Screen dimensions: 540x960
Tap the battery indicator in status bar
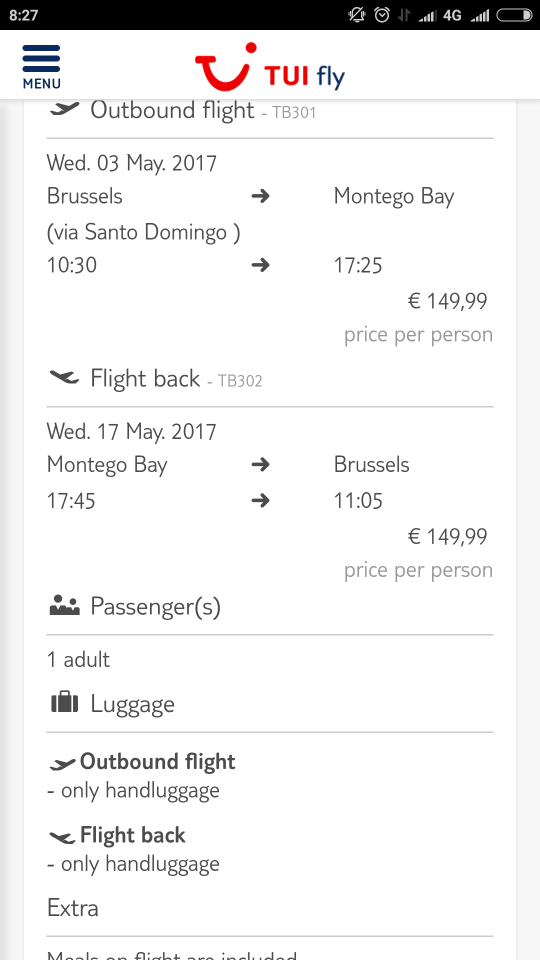[x=514, y=15]
